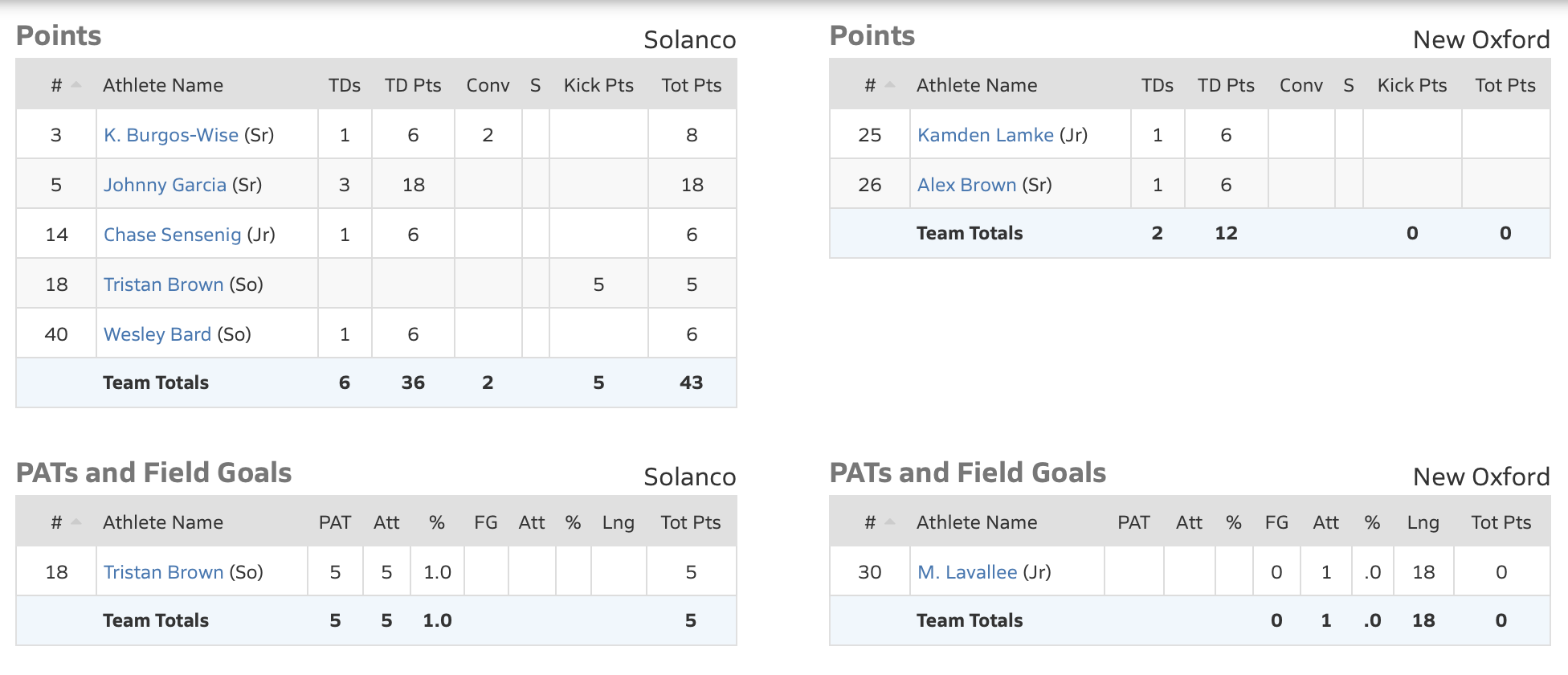Click sort arrow in Solanco Points # column
Image resolution: width=1568 pixels, height=675 pixels.
click(x=76, y=84)
